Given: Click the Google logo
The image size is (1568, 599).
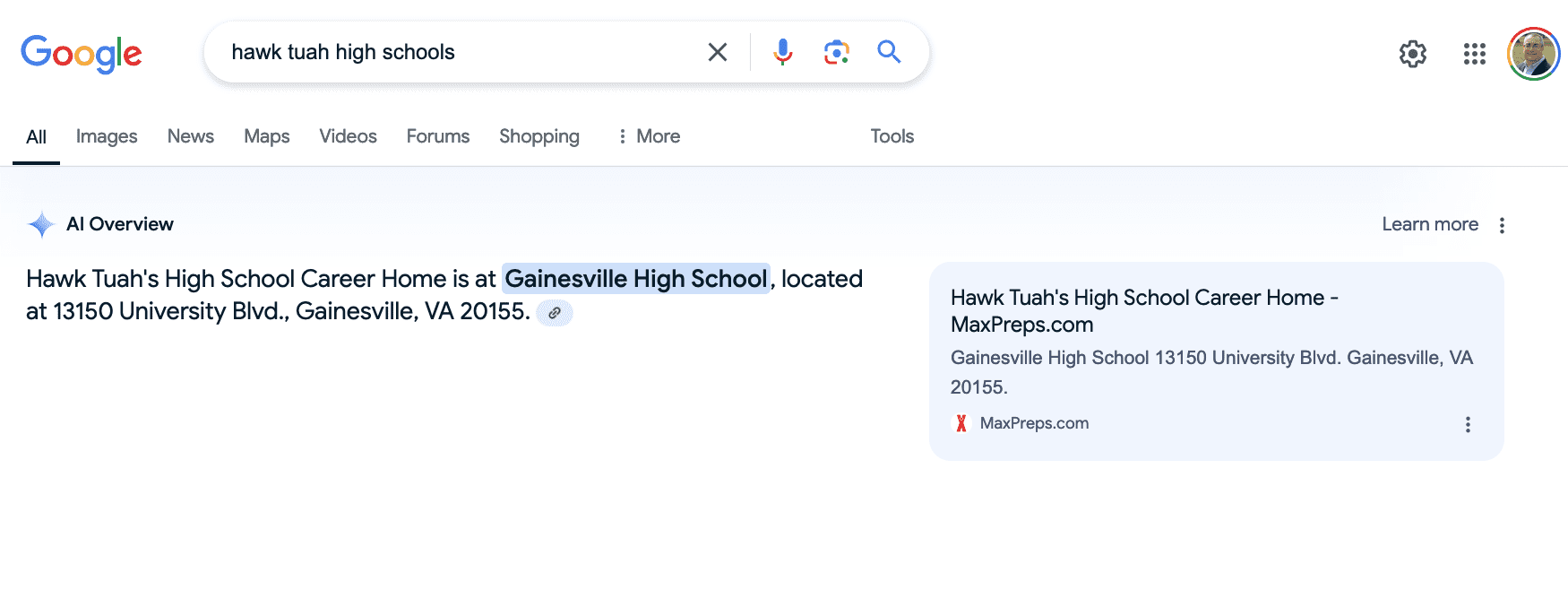Looking at the screenshot, I should click(x=81, y=54).
